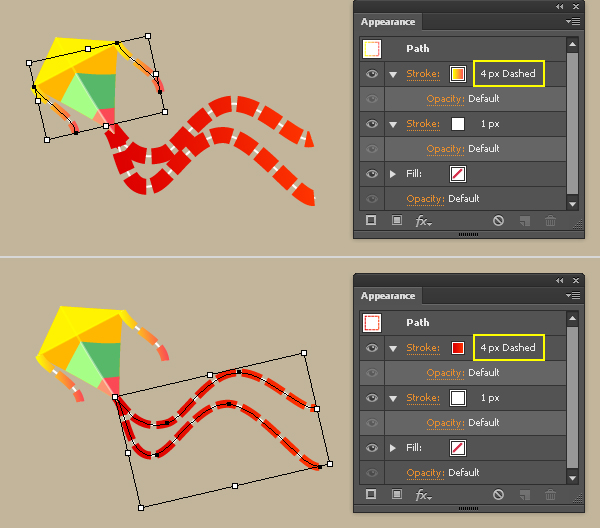Open bottom Appearance panel flyout menu
Image resolution: width=600 pixels, height=528 pixels.
tap(573, 295)
